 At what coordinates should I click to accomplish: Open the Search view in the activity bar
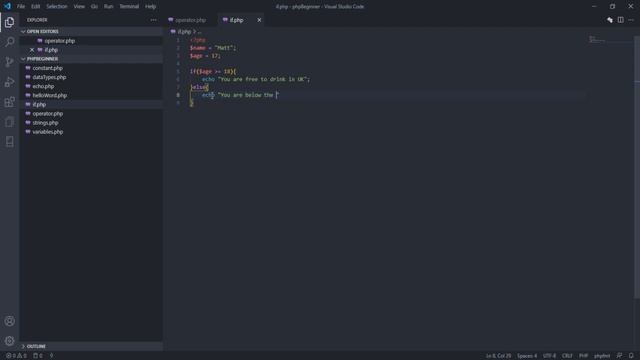(9, 42)
